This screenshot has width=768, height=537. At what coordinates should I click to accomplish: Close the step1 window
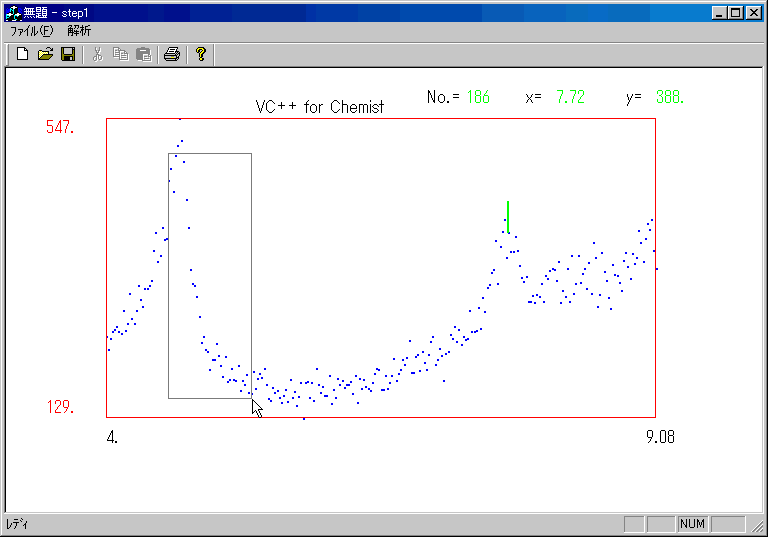[754, 13]
